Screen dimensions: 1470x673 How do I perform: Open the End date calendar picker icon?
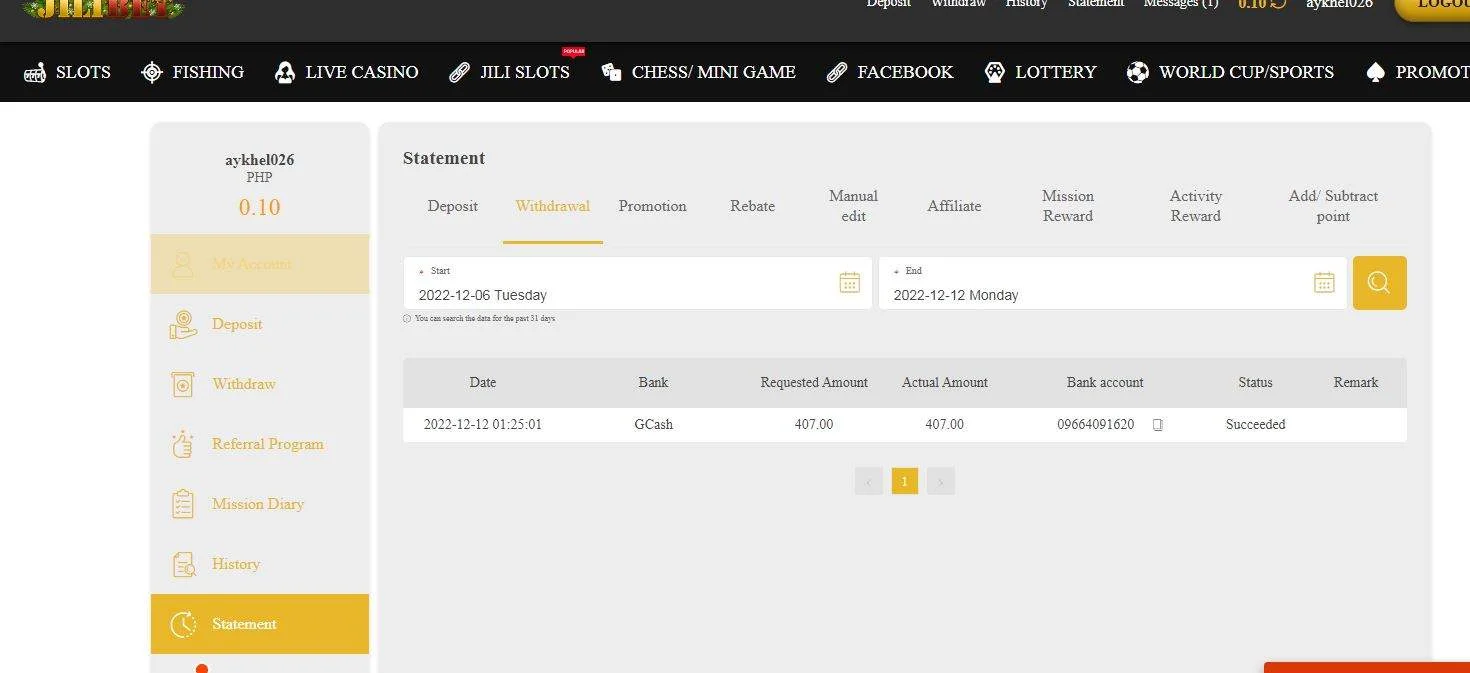1324,283
